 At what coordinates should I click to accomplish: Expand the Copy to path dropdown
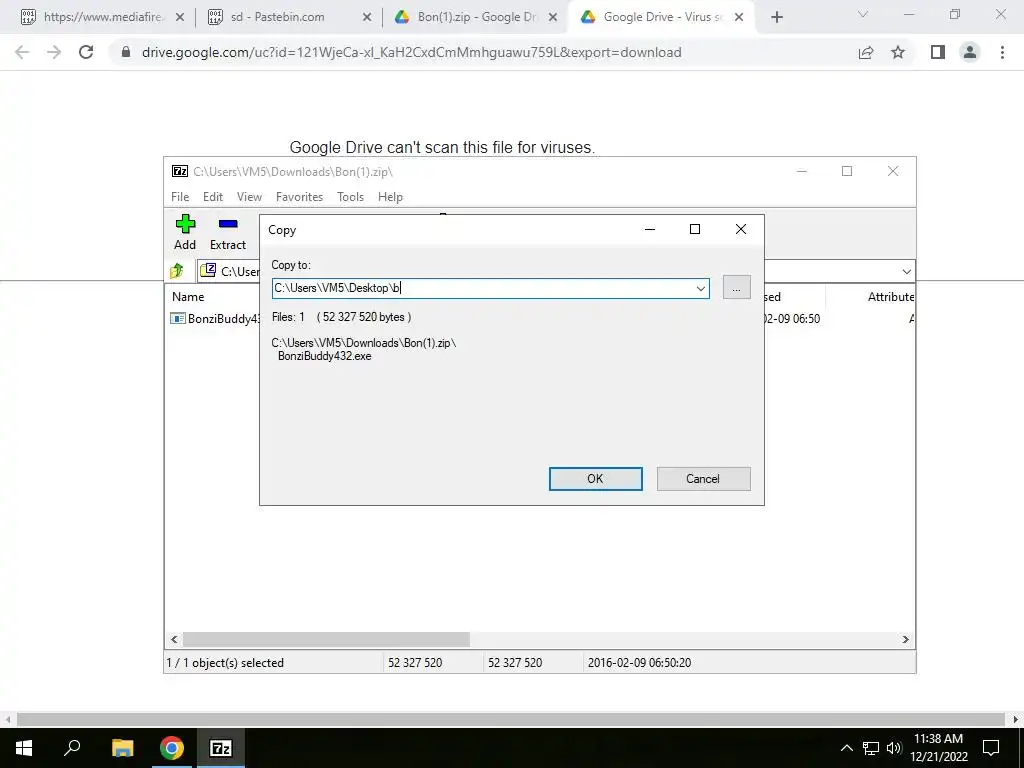[701, 289]
